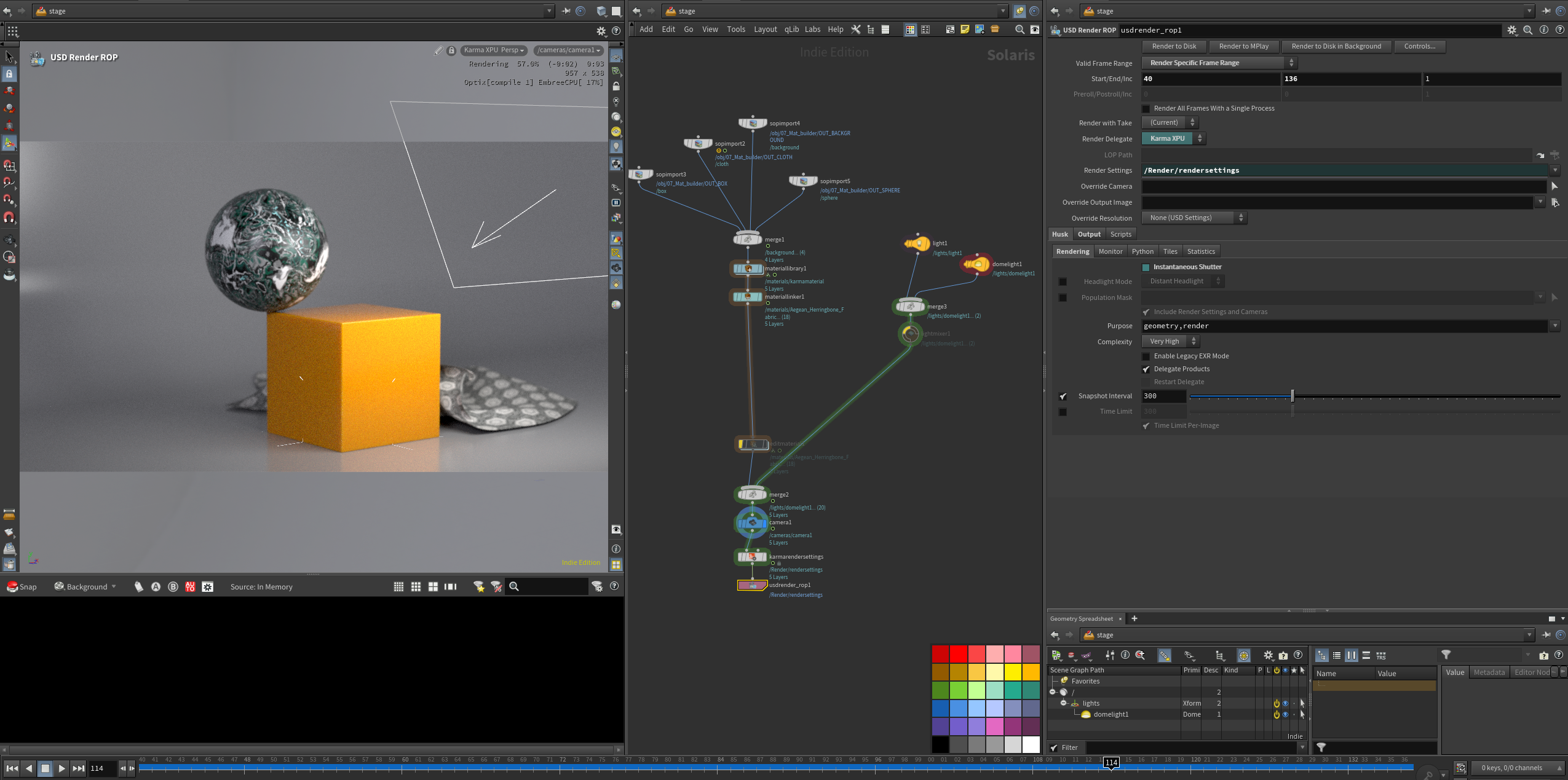The image size is (1568, 780).
Task: Click the sopimport4 node icon
Action: pyautogui.click(x=753, y=123)
